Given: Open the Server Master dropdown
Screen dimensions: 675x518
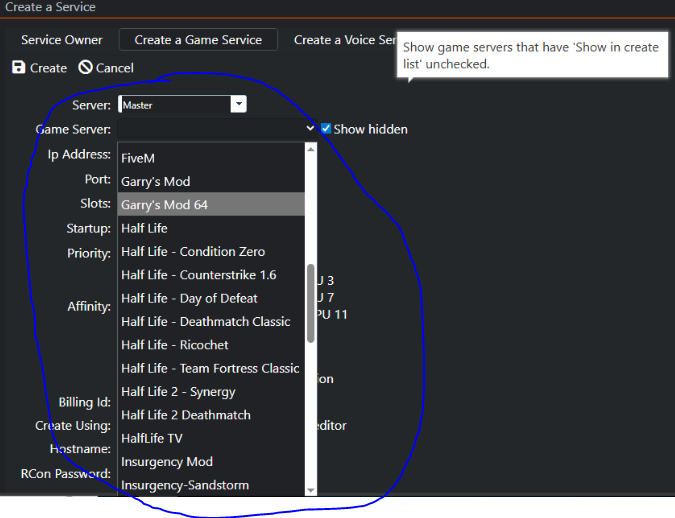Looking at the screenshot, I should [x=238, y=104].
